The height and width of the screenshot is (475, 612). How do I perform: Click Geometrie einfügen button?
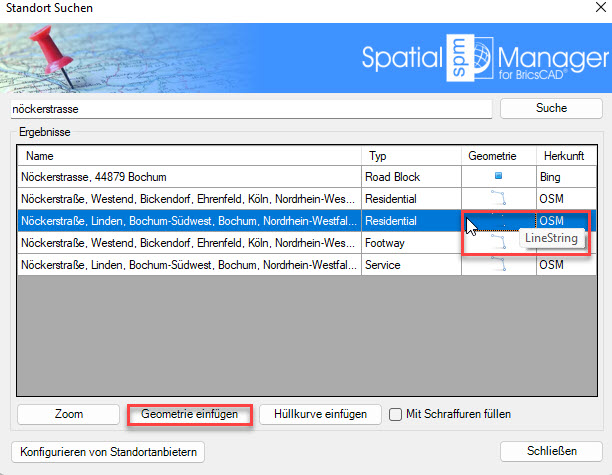(x=189, y=414)
